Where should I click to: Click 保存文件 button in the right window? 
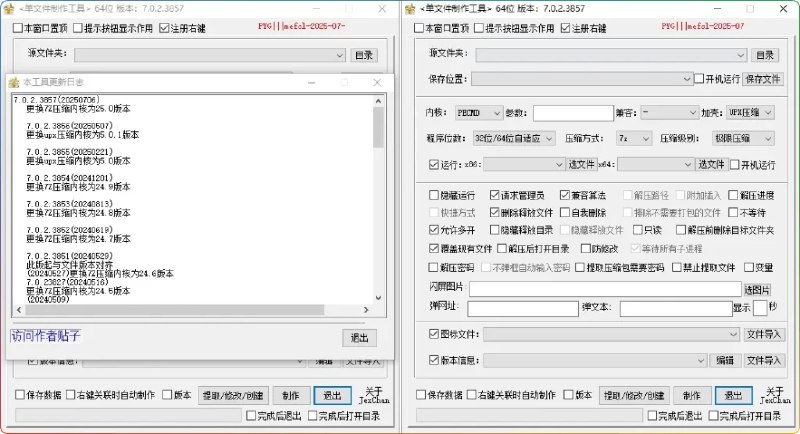763,79
